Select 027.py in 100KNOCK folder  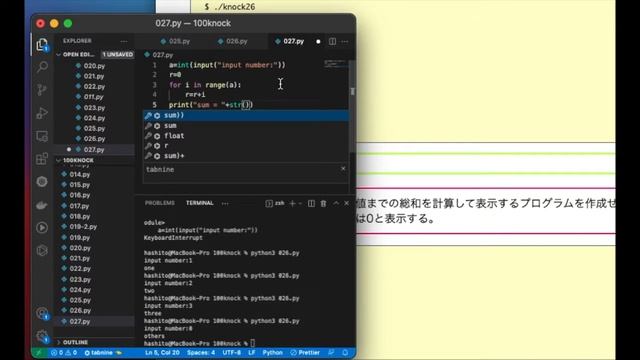80,322
